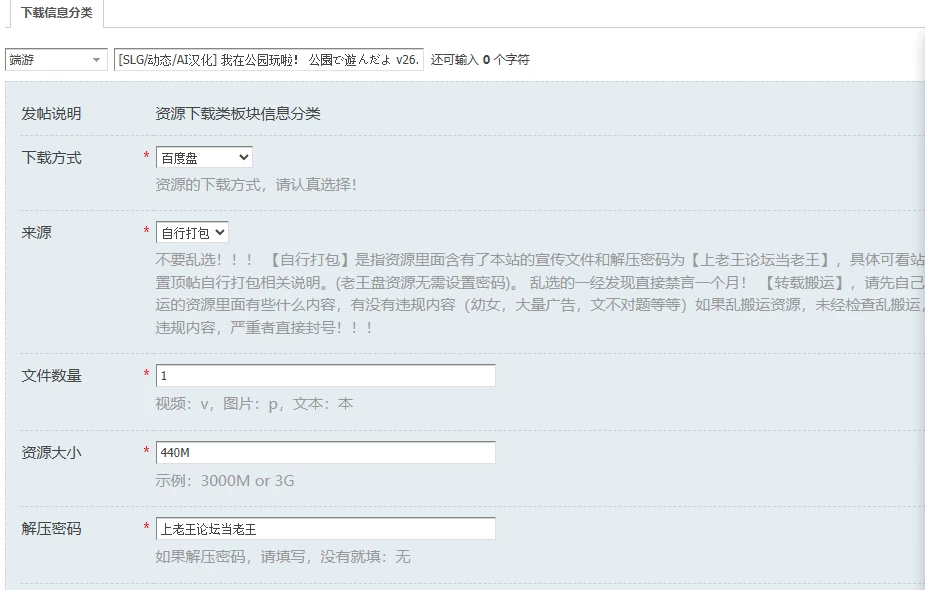Click the 还可输入 0 个字符 counter

(x=480, y=60)
